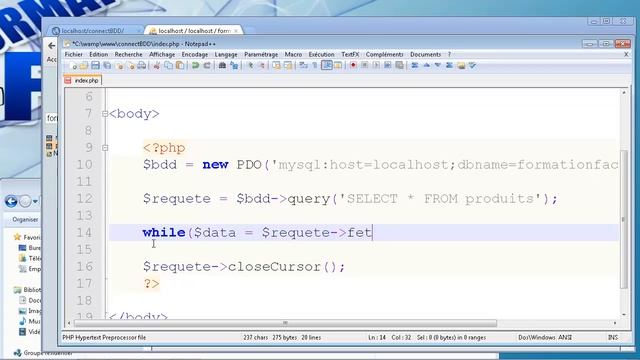Open the Langage menu
The height and width of the screenshot is (360, 640).
pos(226,54)
